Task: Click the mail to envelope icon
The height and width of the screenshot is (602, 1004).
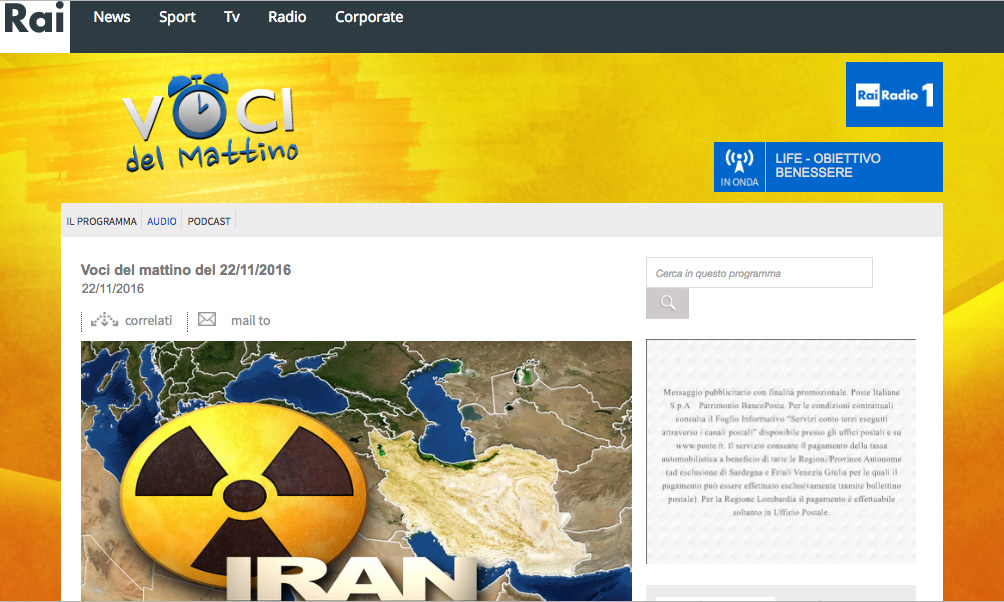Action: pos(207,320)
